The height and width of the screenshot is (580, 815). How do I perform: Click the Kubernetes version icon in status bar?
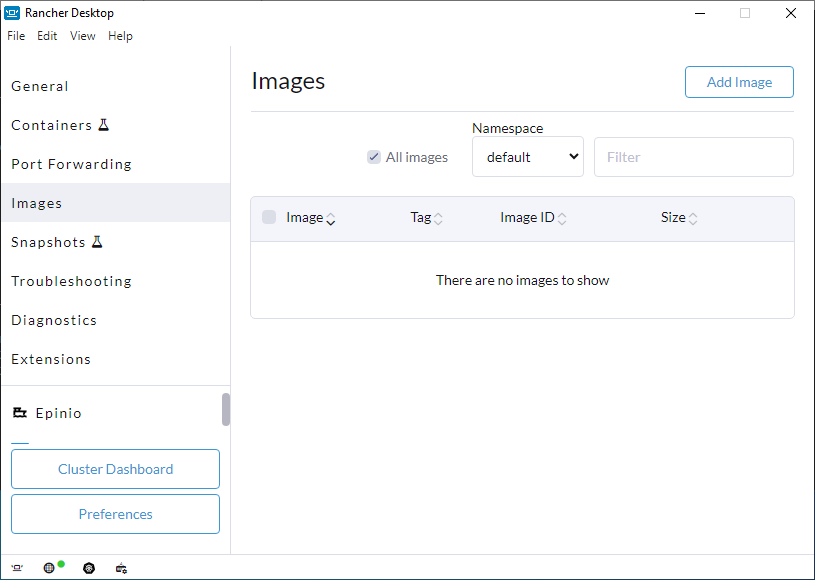click(x=89, y=568)
